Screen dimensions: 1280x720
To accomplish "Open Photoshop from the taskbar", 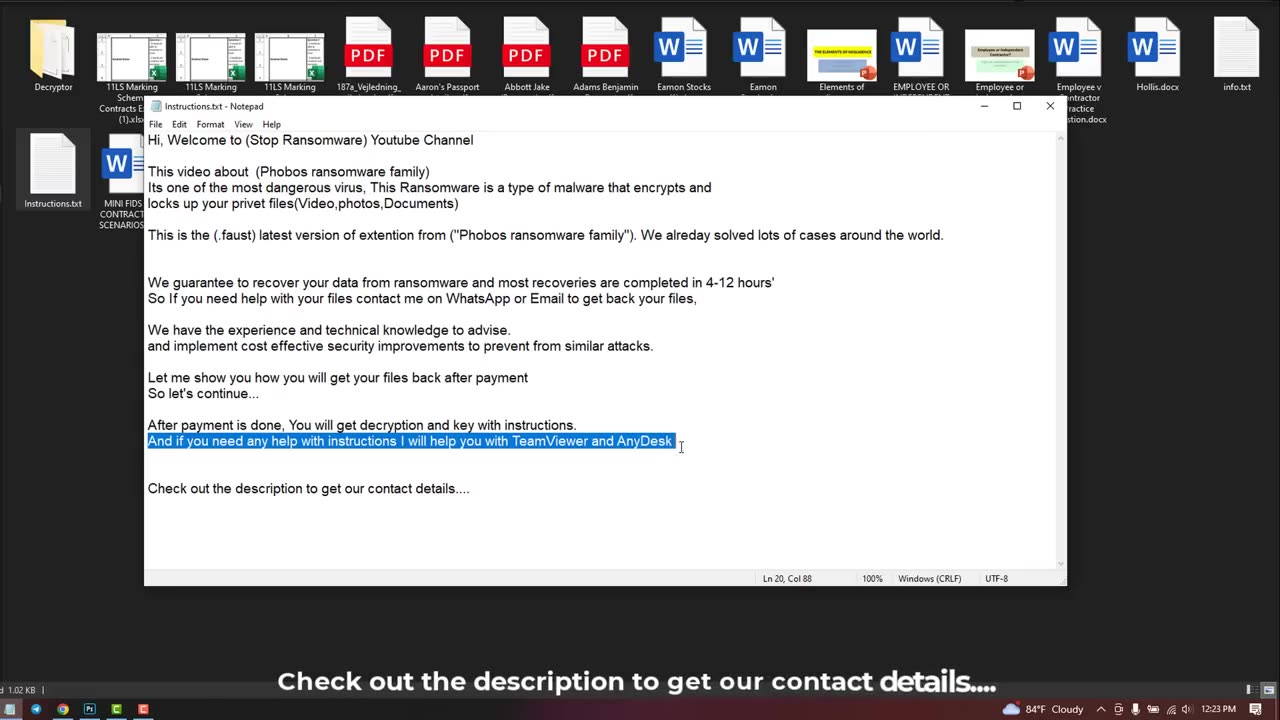I will click(90, 709).
